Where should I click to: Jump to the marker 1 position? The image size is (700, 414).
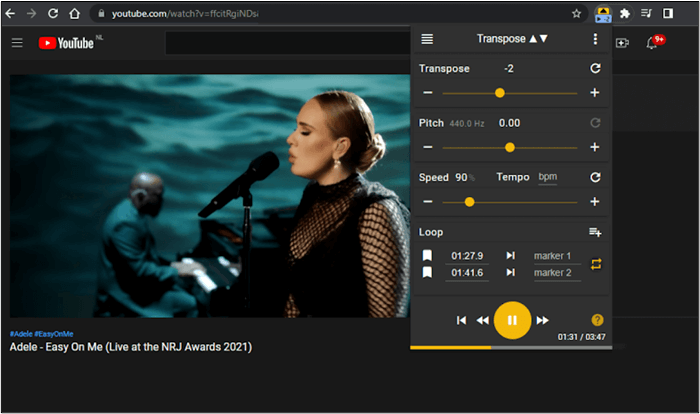pyautogui.click(x=510, y=255)
